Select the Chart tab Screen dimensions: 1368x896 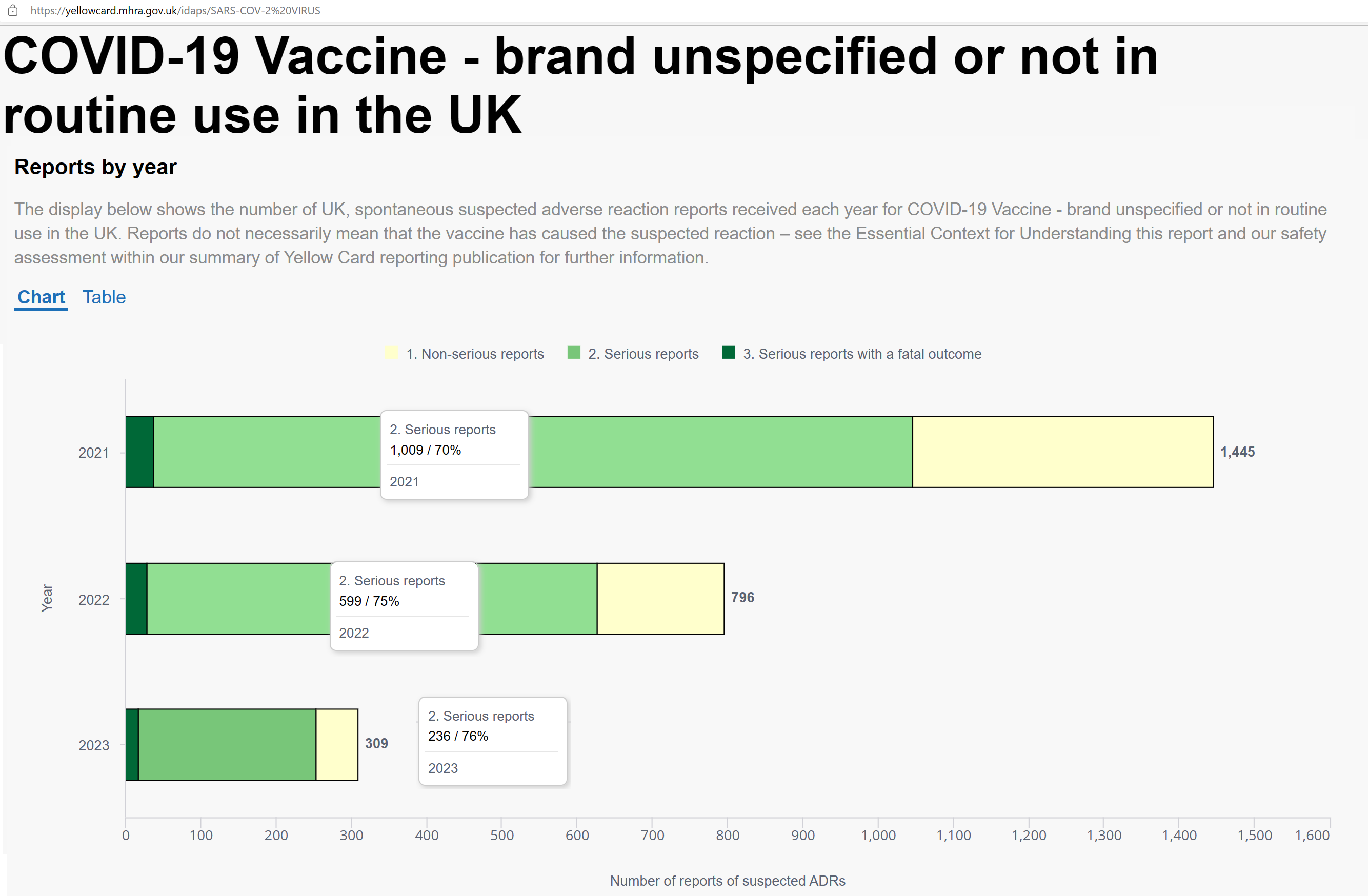tap(41, 297)
